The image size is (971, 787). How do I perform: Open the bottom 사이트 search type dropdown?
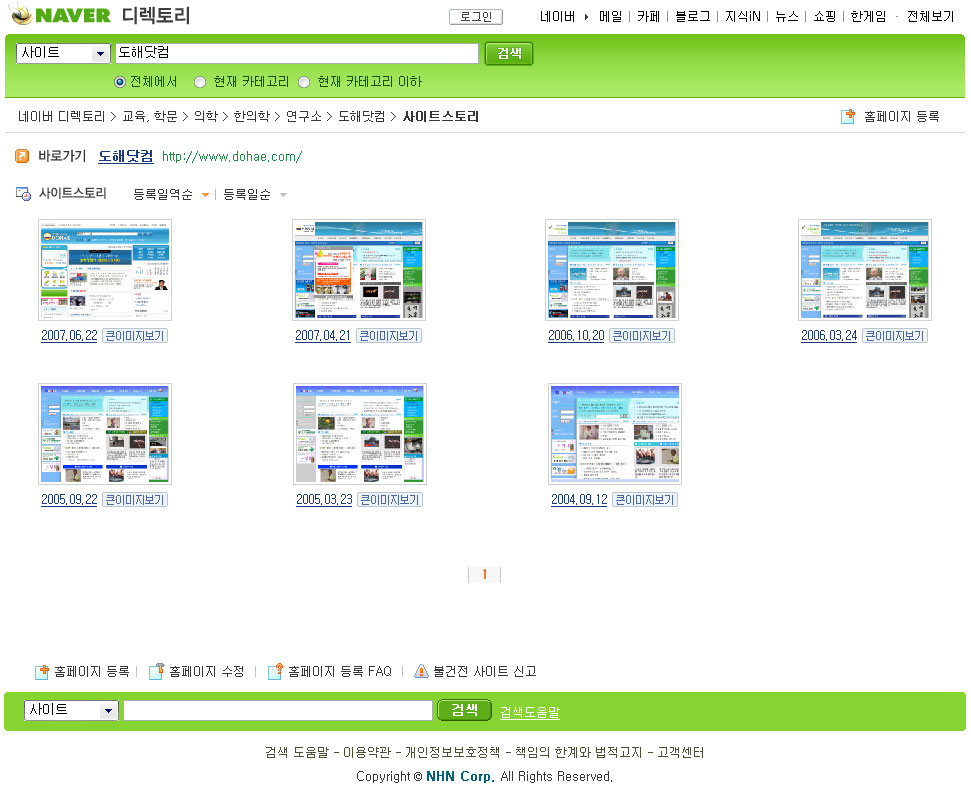pos(108,710)
